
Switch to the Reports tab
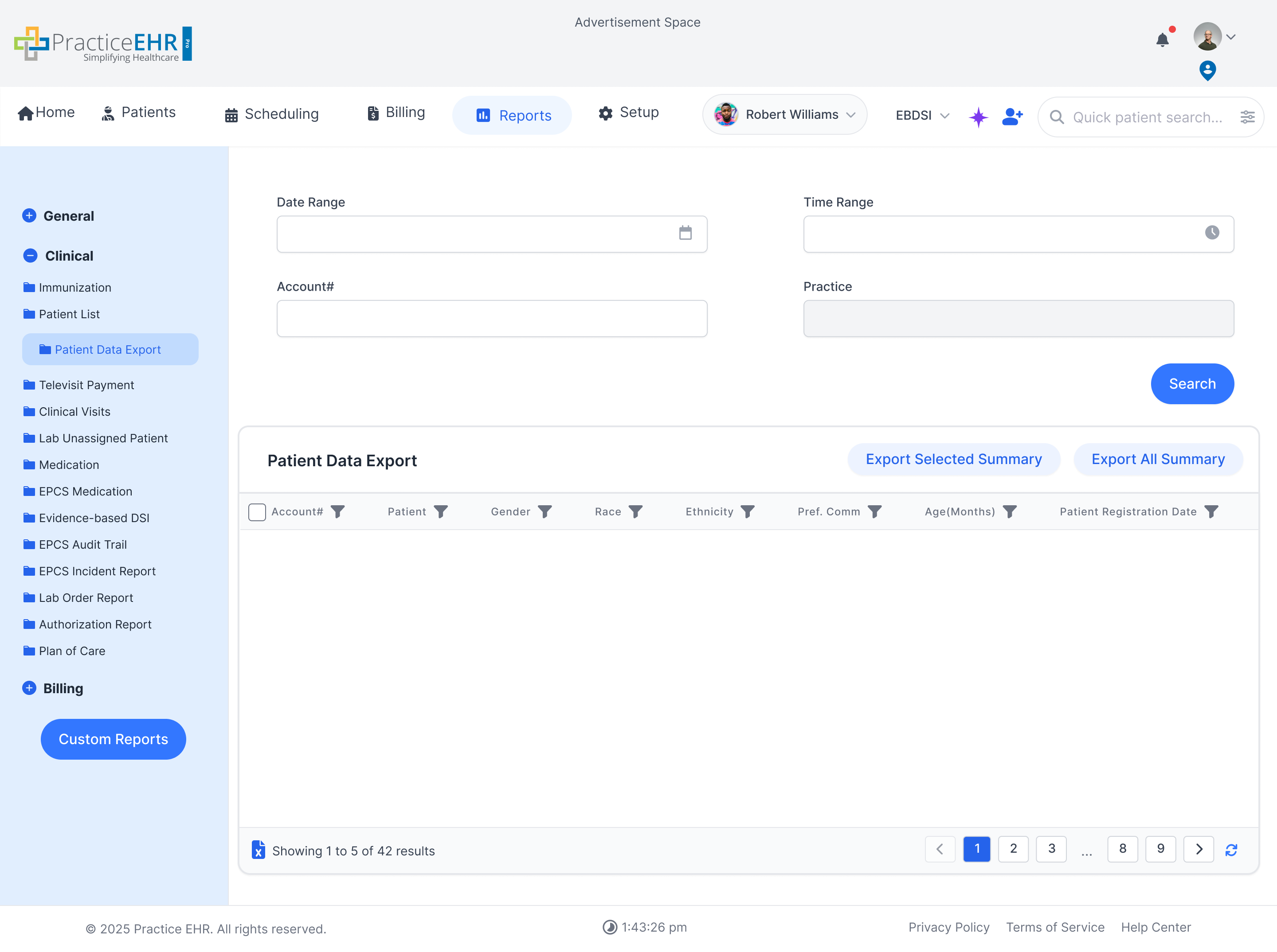click(x=512, y=115)
